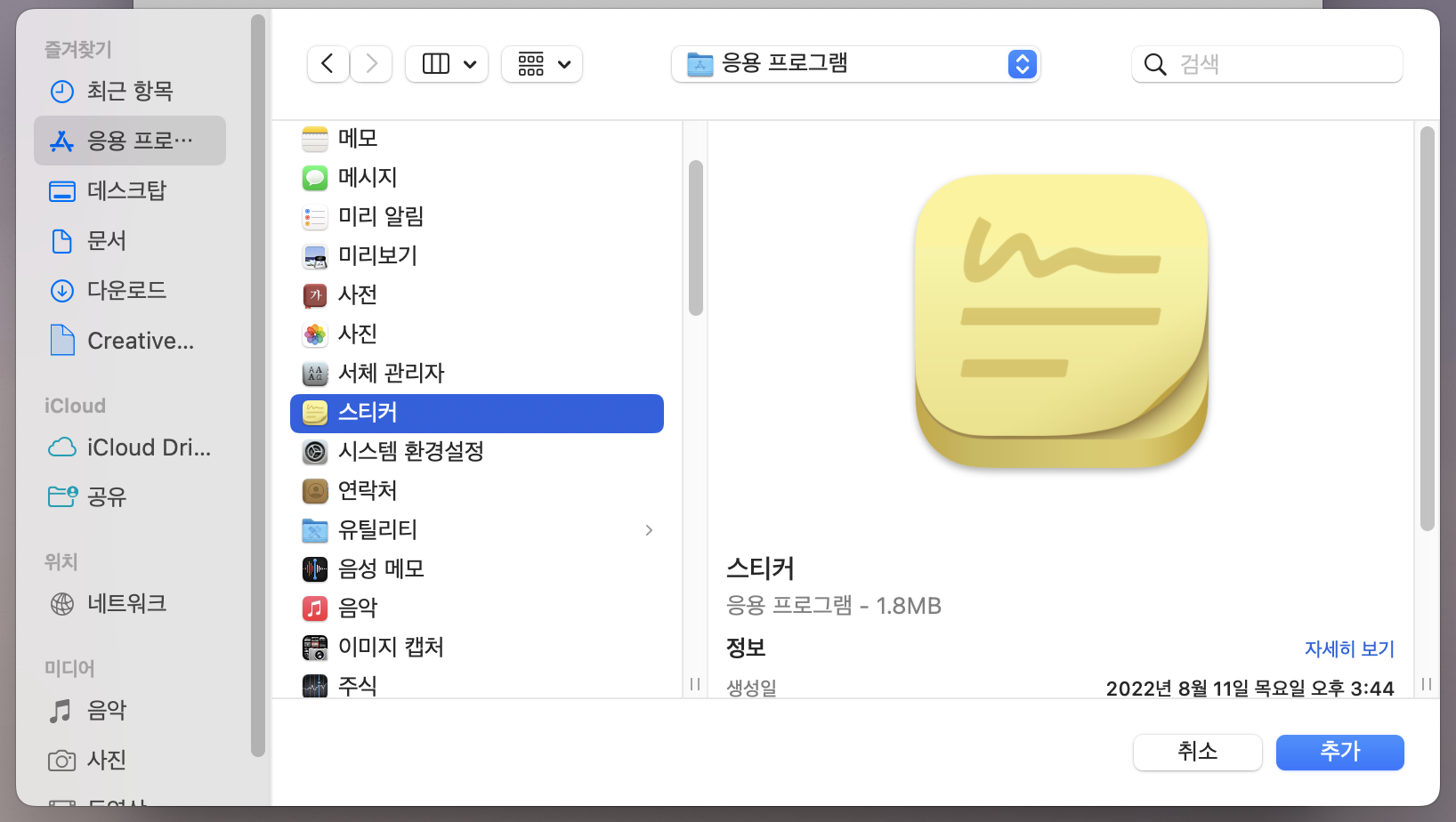The width and height of the screenshot is (1456, 822).
Task: Open the 자세히 보기 link
Action: coord(1349,649)
